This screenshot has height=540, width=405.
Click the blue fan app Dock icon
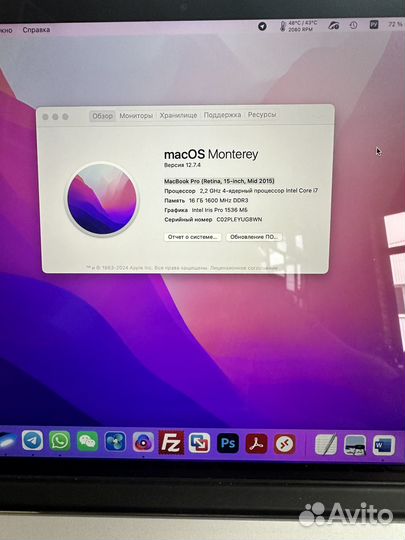[x=115, y=442]
